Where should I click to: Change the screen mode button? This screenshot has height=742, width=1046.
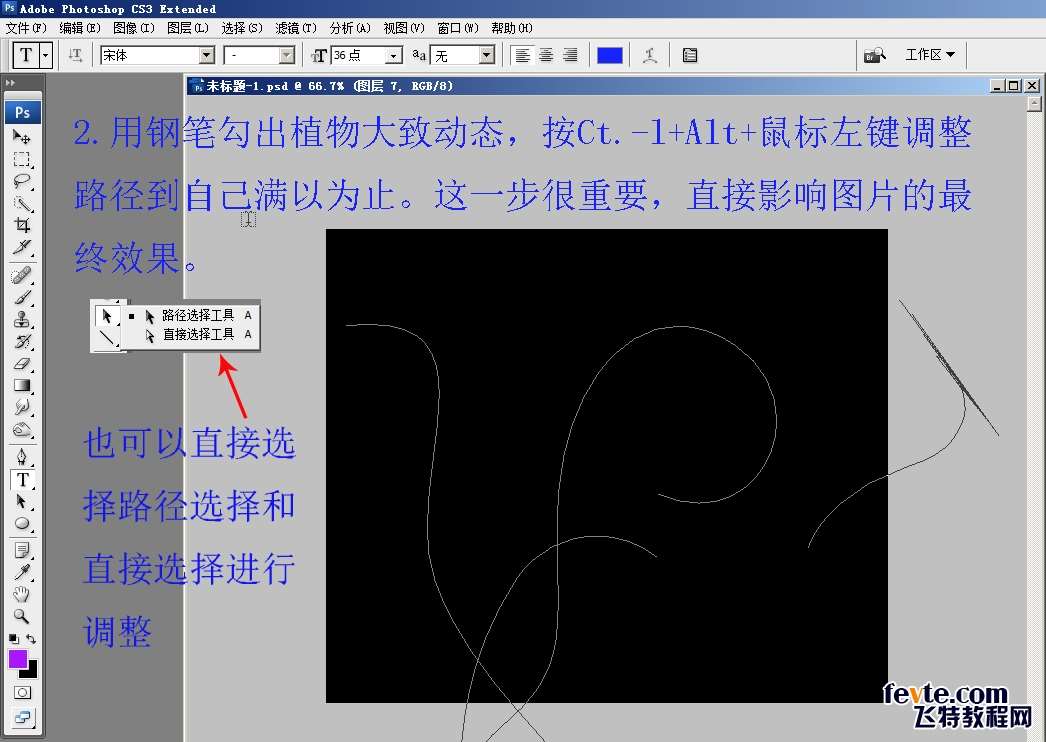22,718
